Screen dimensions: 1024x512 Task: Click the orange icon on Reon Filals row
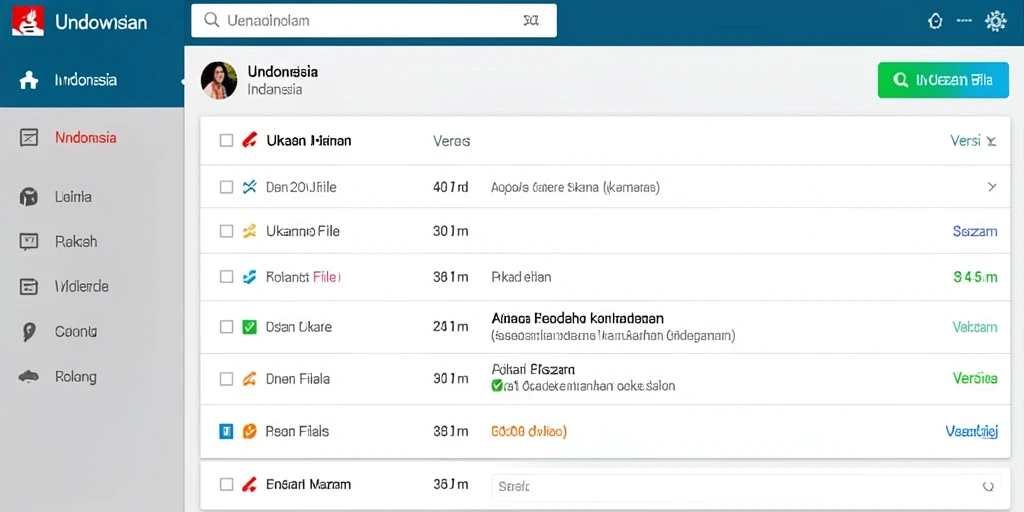249,431
